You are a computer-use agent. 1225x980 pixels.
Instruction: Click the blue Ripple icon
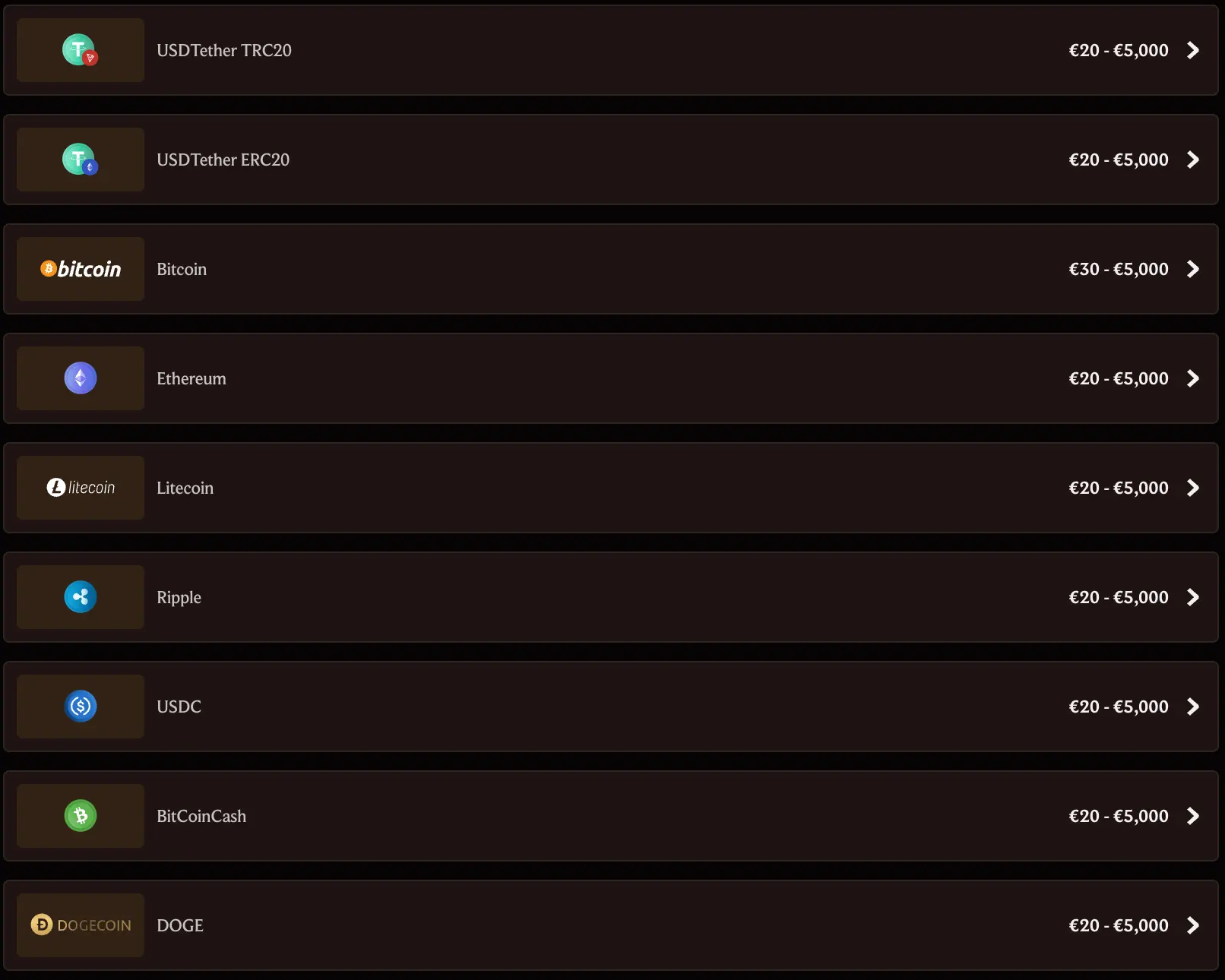point(81,597)
